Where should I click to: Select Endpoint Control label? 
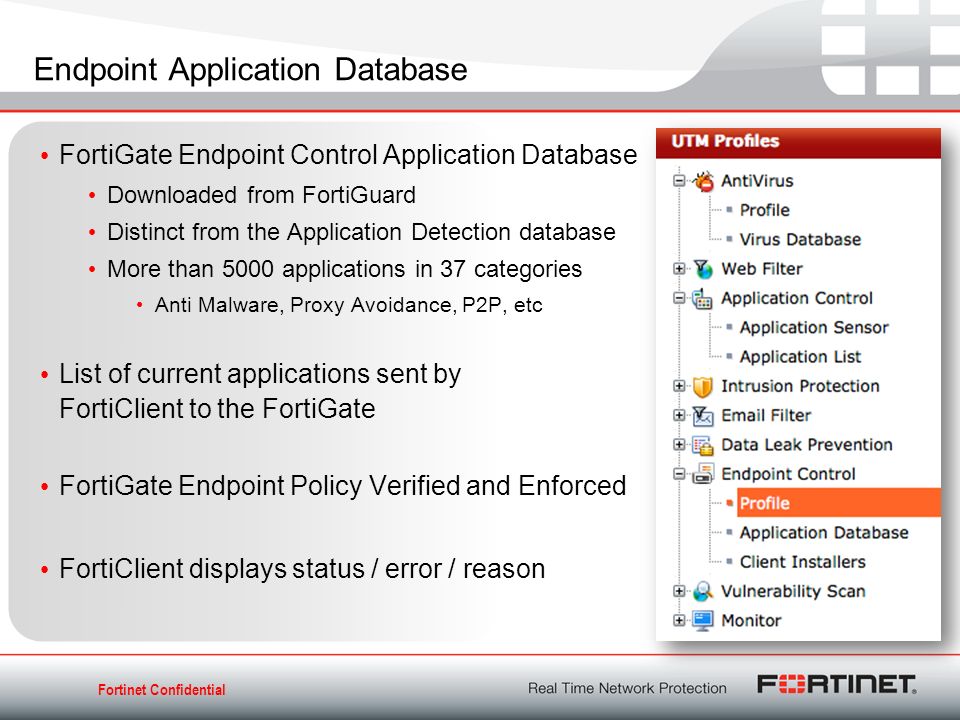pos(788,474)
